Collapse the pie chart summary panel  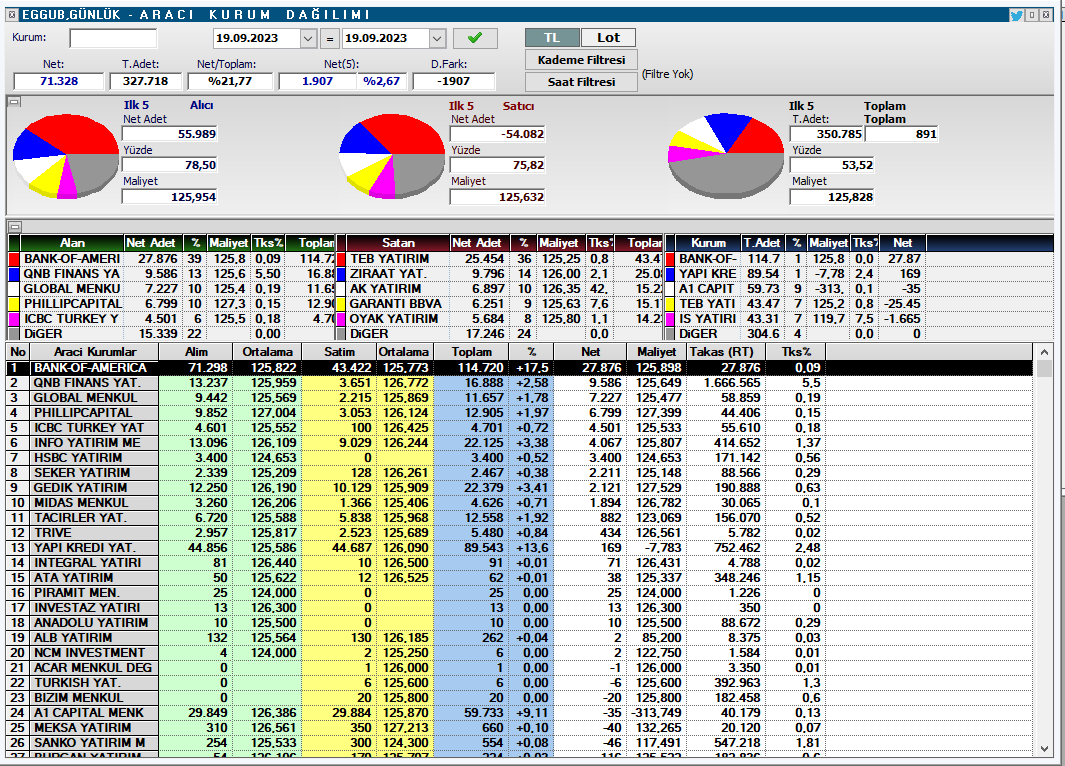[x=14, y=102]
